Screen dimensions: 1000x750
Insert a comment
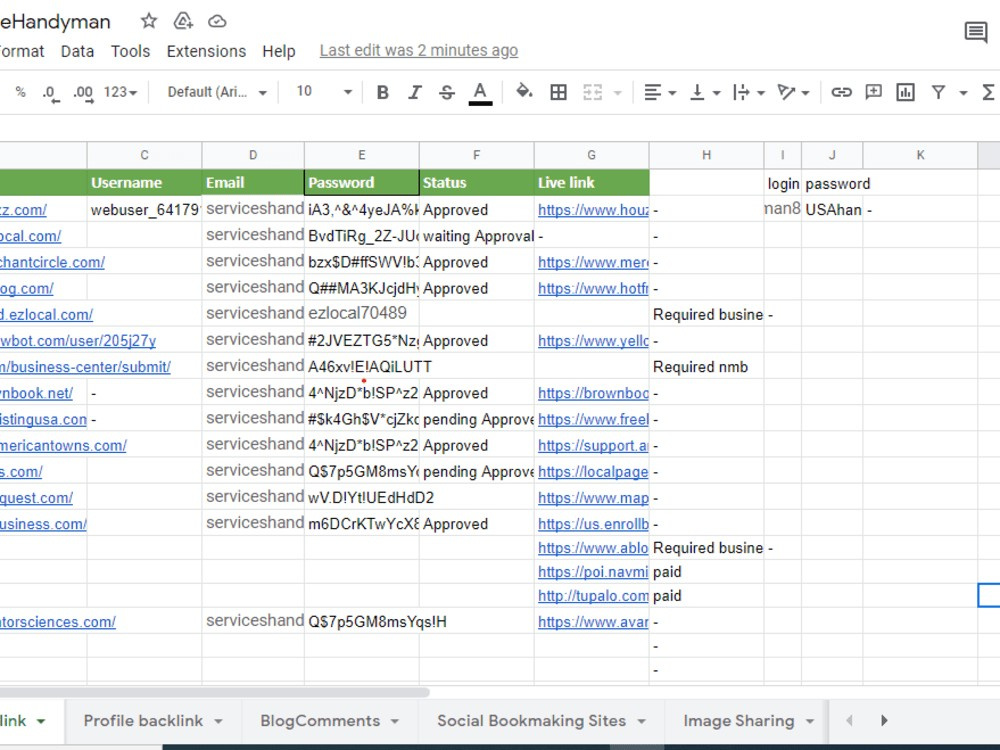pos(873,92)
